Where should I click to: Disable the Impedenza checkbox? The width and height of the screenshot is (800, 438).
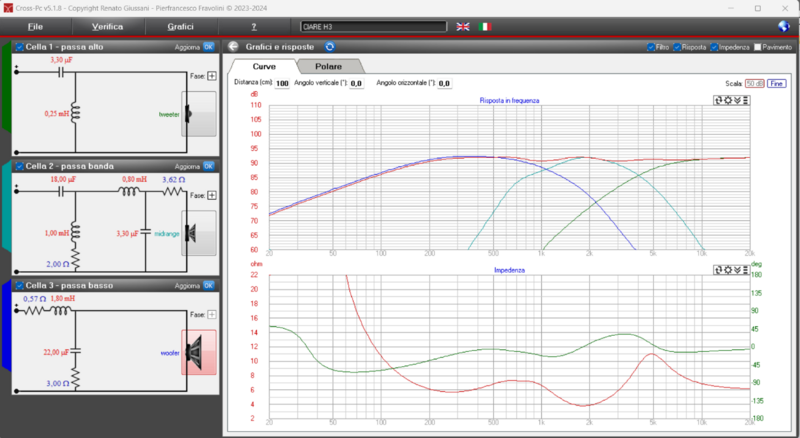coord(714,47)
